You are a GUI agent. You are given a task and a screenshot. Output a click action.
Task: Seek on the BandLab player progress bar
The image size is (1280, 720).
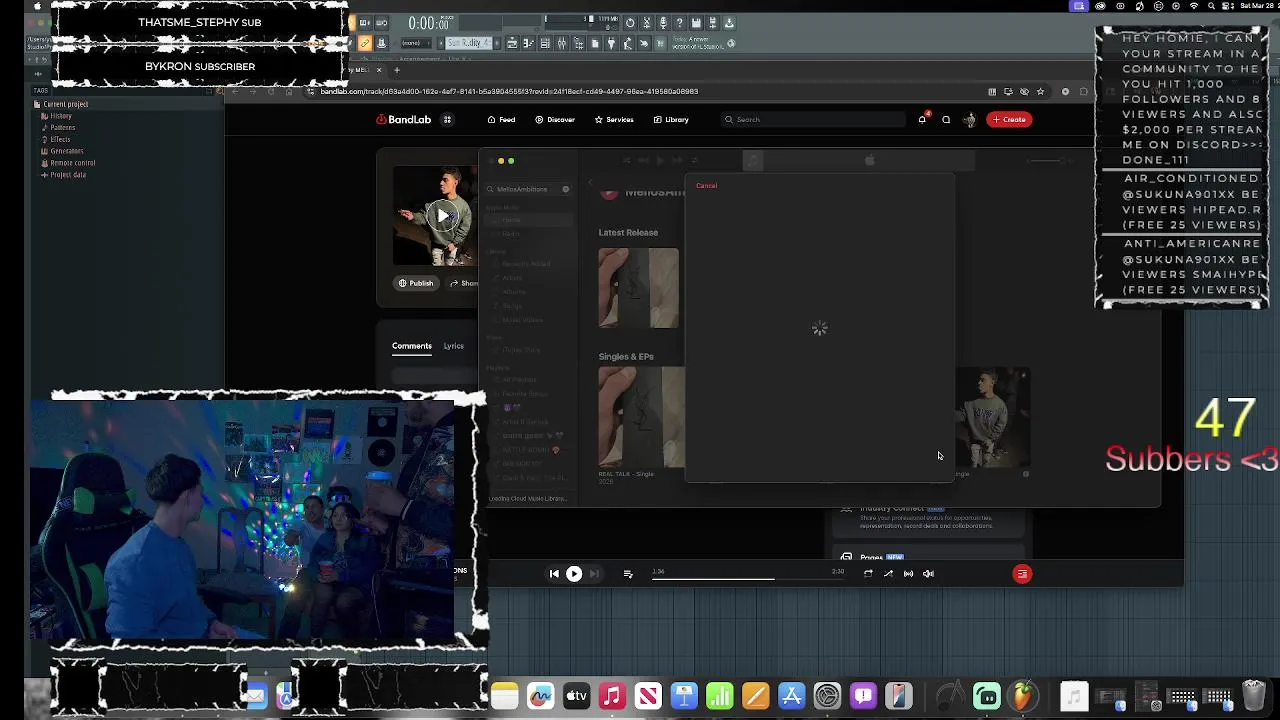click(x=748, y=578)
